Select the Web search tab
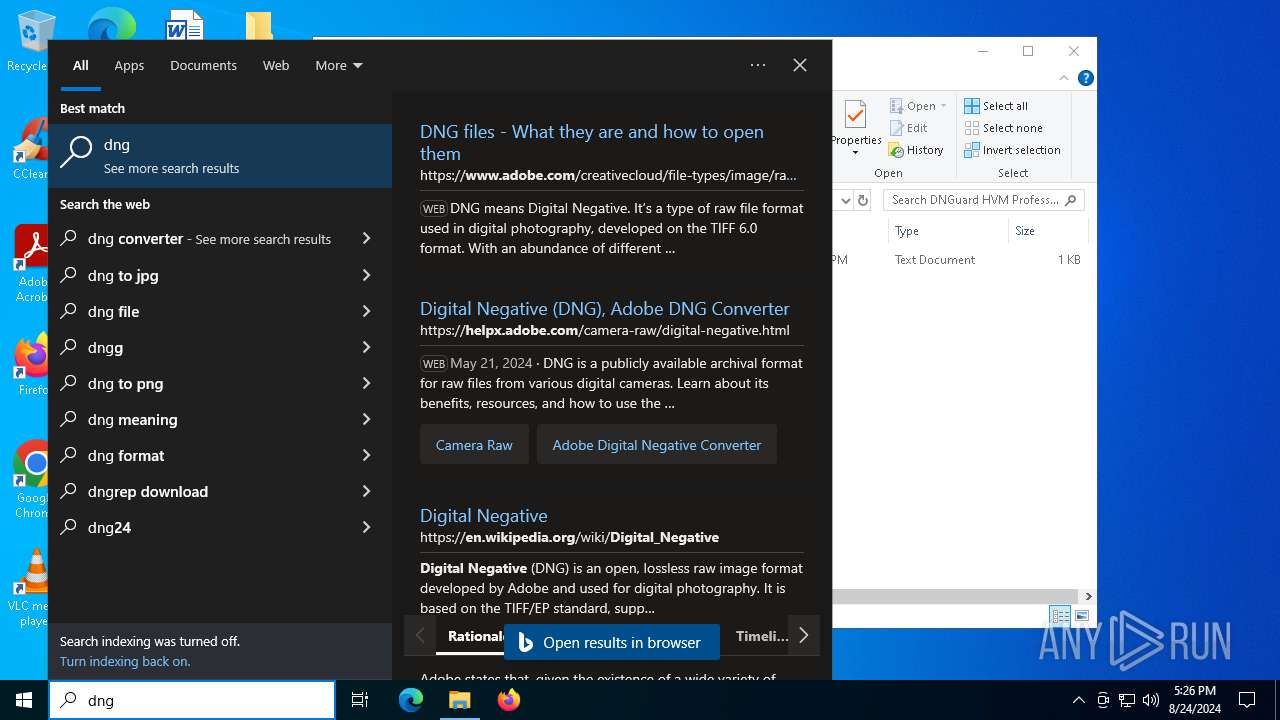 pyautogui.click(x=276, y=65)
